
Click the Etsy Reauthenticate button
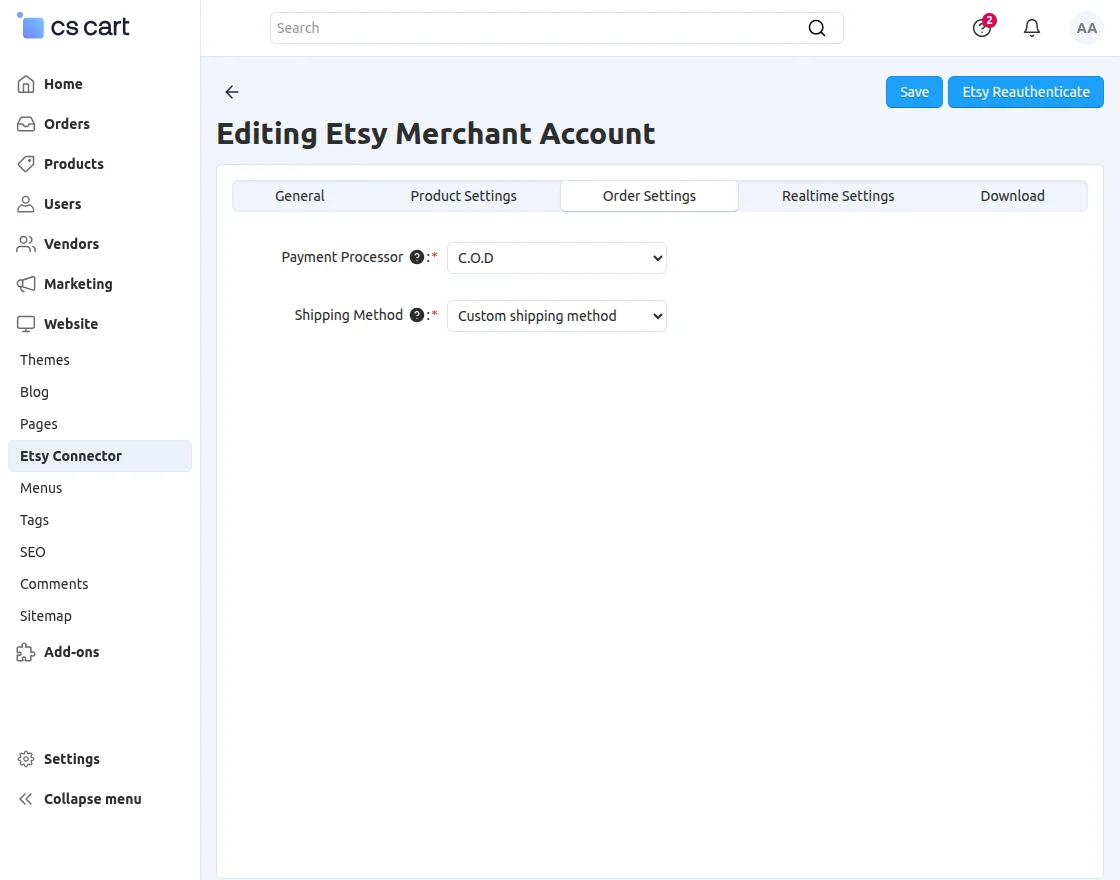click(x=1026, y=92)
